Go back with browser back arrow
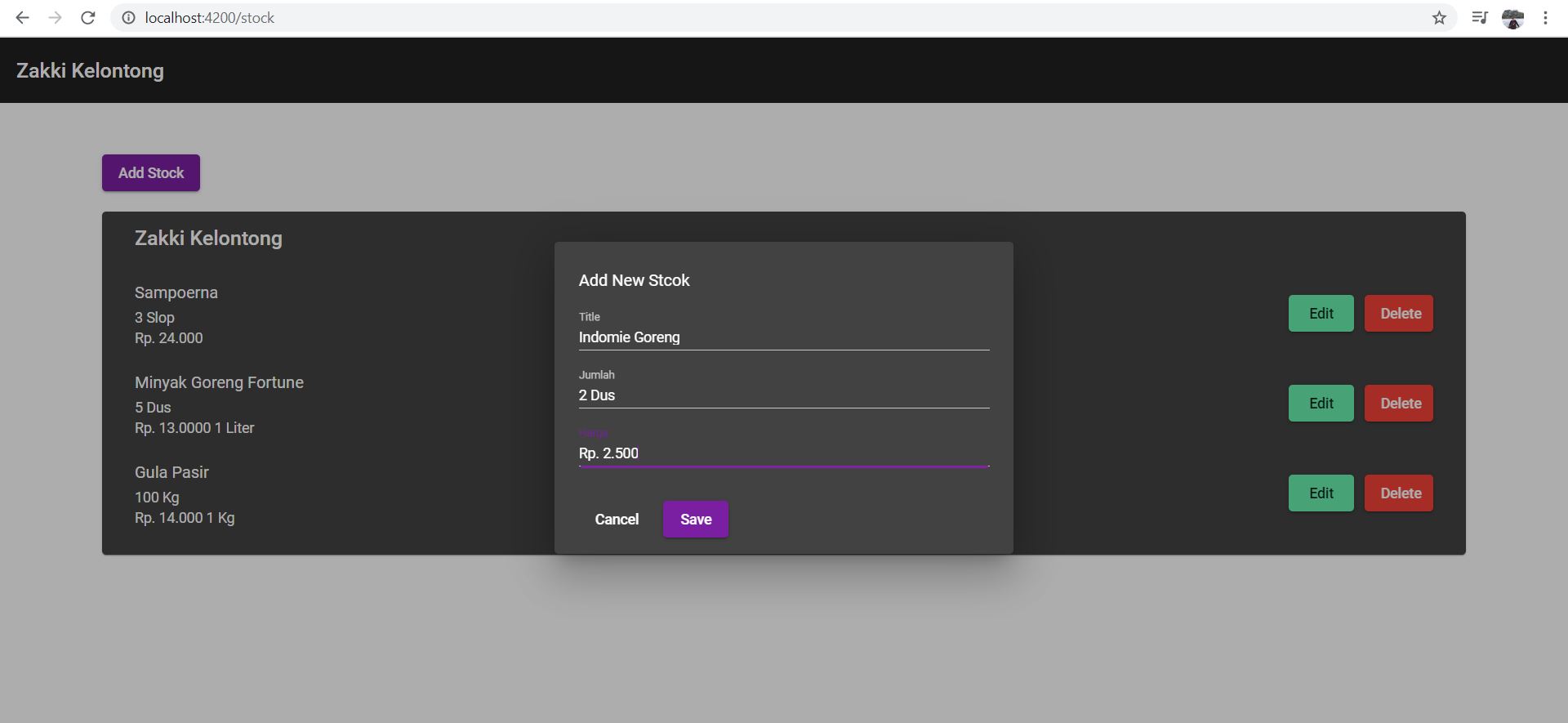This screenshot has height=723, width=1568. coord(22,17)
